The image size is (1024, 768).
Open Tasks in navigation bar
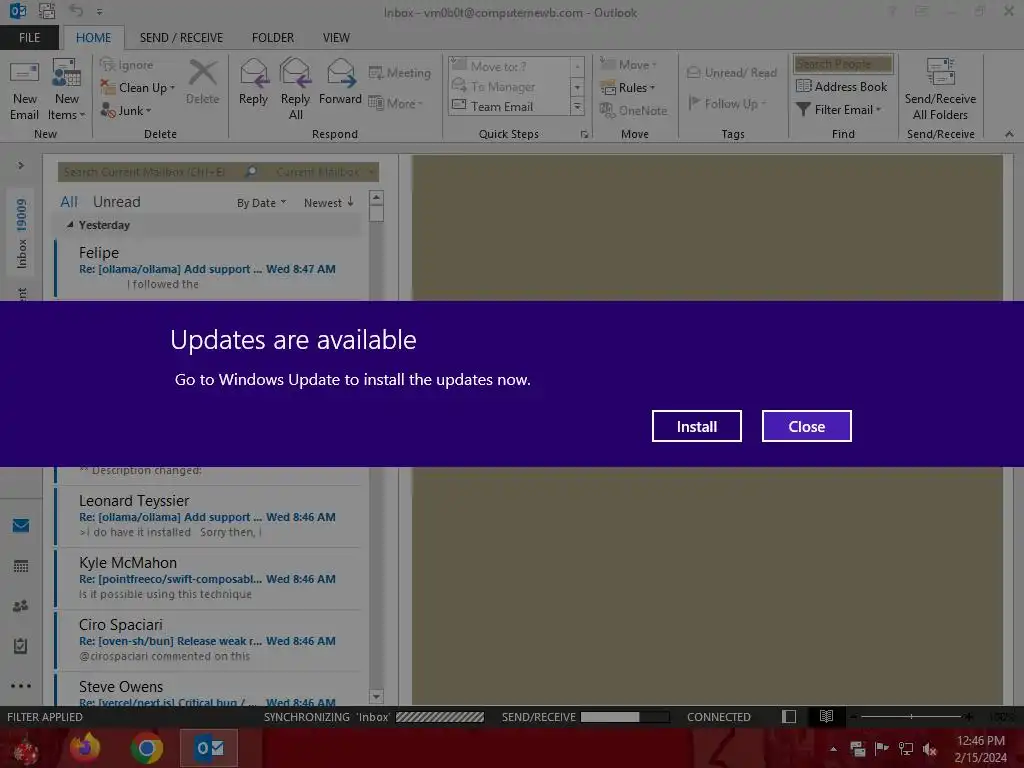pyautogui.click(x=21, y=646)
